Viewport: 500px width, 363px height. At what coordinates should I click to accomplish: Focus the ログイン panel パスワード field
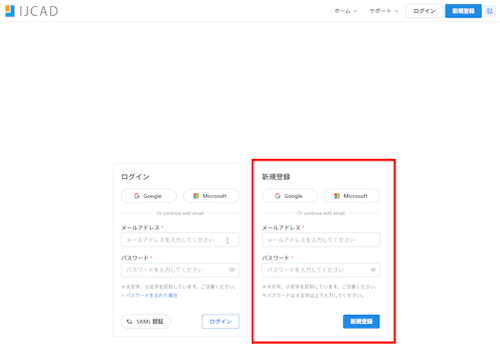click(180, 270)
